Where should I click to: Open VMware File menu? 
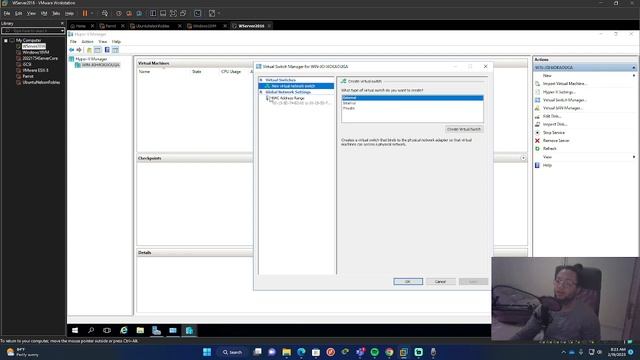7,13
